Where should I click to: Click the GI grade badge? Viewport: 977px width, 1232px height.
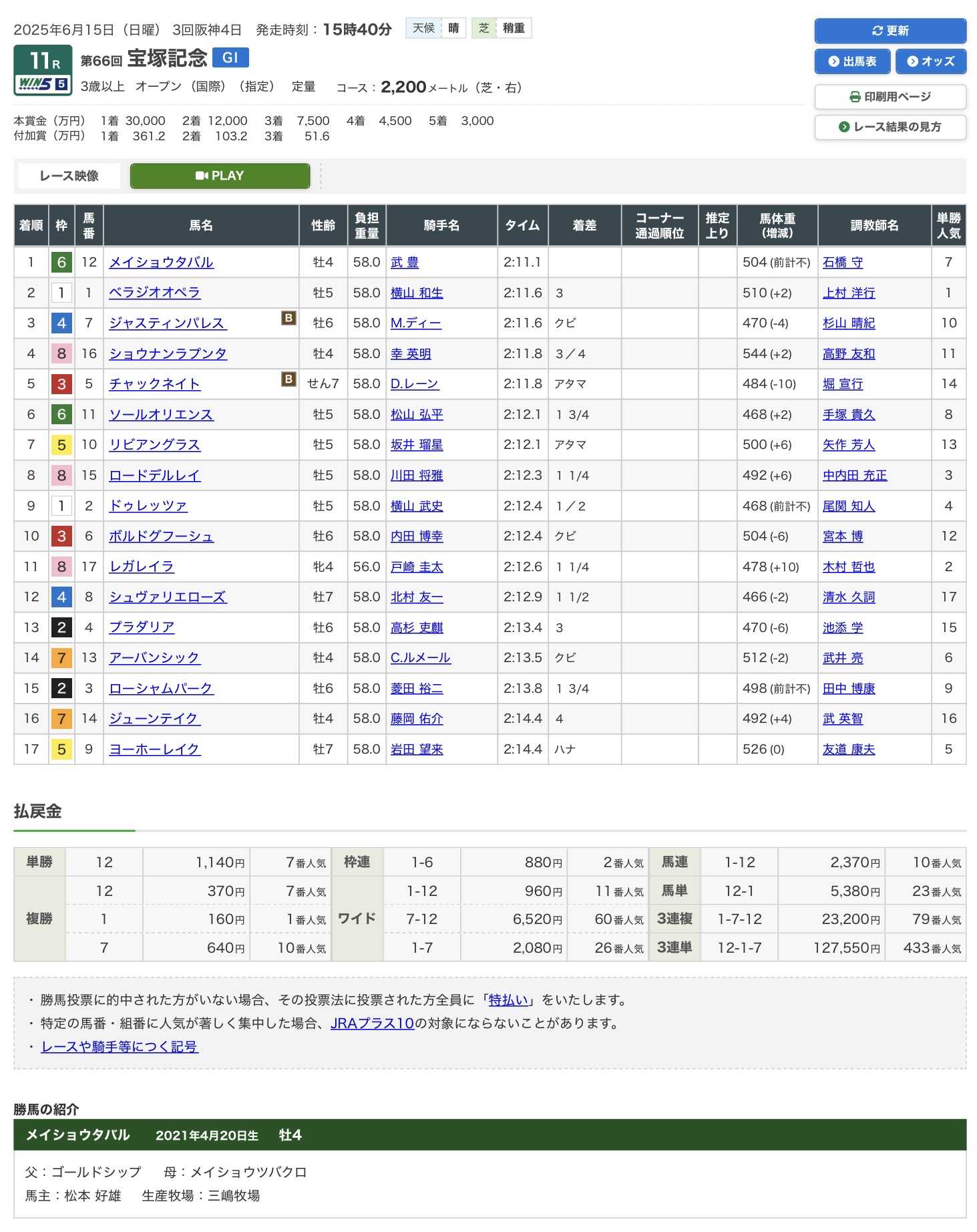(x=230, y=57)
